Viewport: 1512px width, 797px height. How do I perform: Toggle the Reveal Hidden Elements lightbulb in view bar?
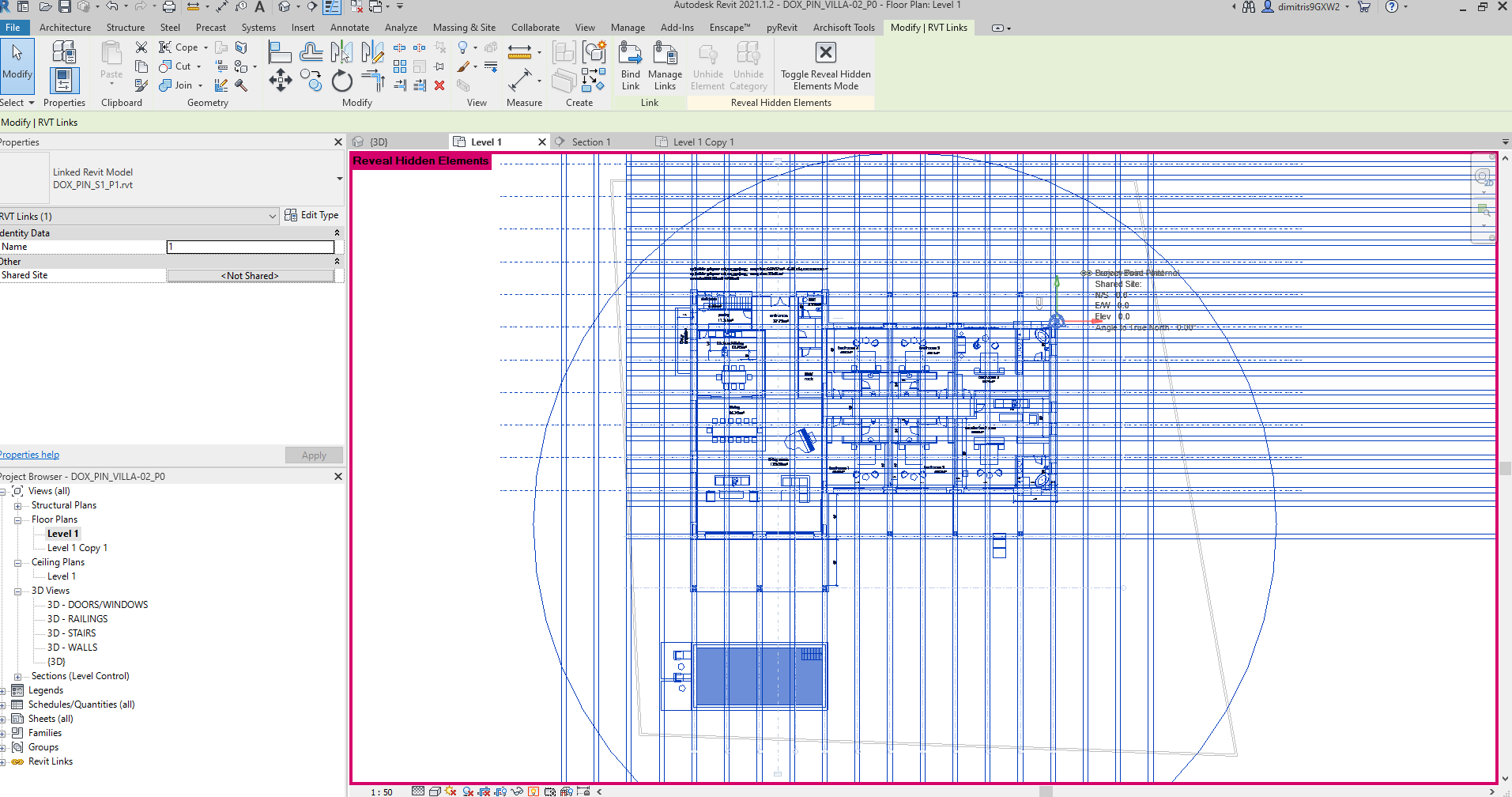(534, 791)
